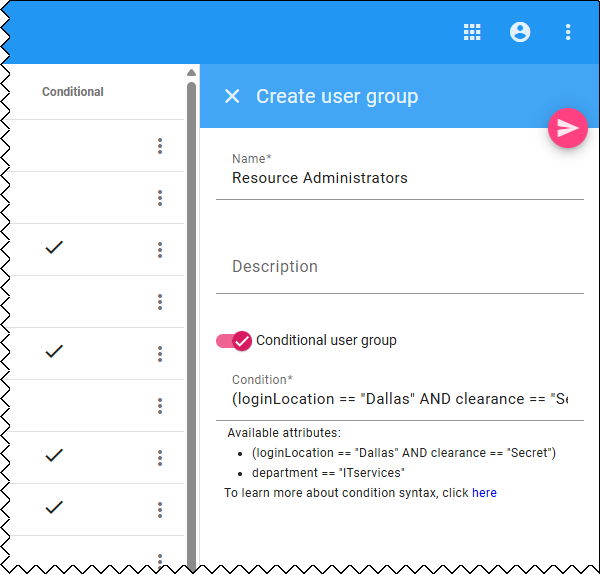Click the list's scroll-up arrow
The image size is (600, 575).
pos(191,73)
